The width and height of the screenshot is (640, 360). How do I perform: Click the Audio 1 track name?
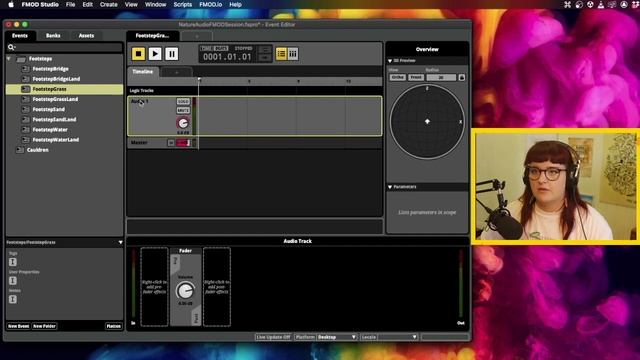tap(140, 101)
